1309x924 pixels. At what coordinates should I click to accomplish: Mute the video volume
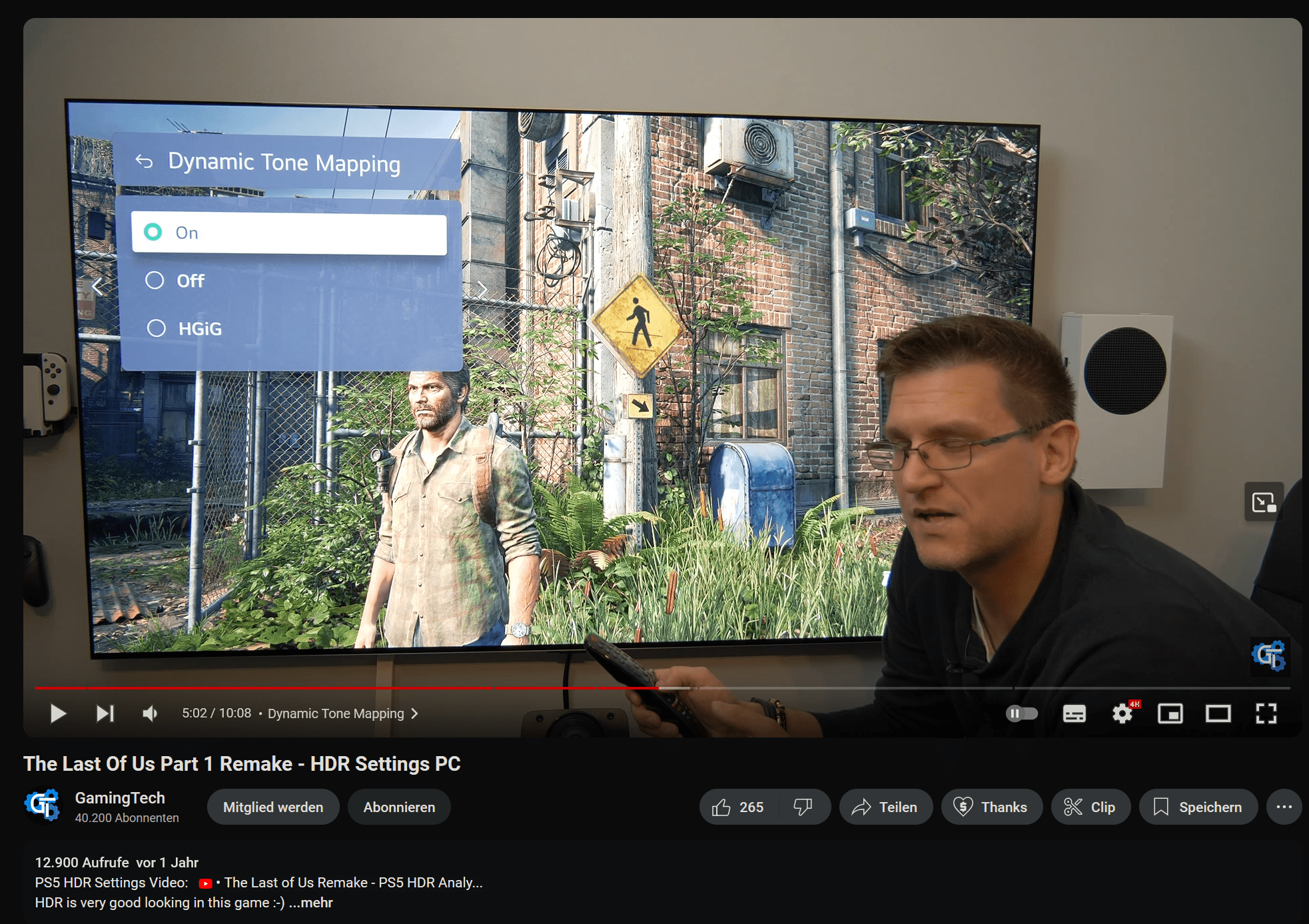point(150,713)
